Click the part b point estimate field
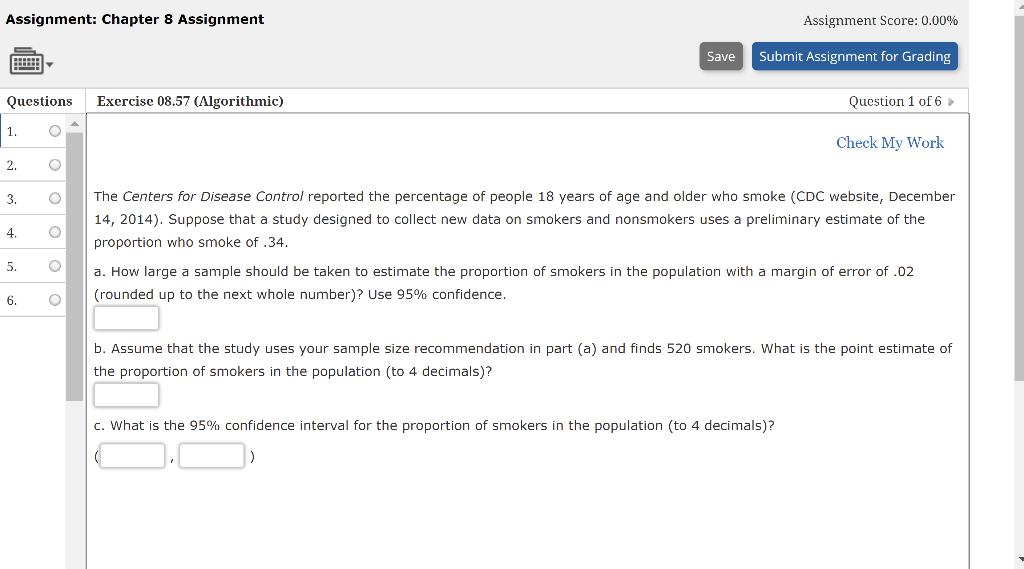 point(126,395)
